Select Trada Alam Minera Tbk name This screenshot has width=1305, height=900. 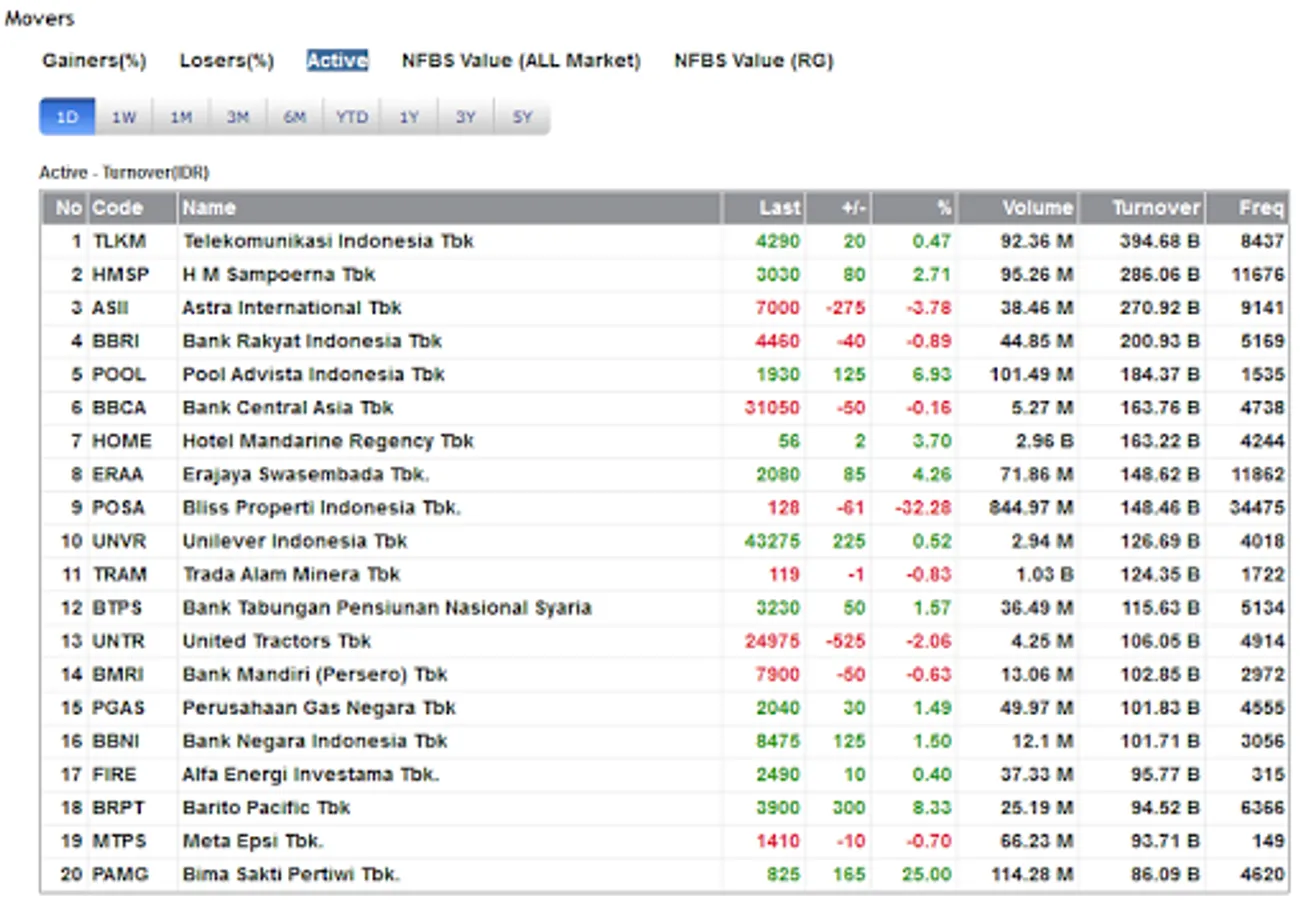[291, 574]
